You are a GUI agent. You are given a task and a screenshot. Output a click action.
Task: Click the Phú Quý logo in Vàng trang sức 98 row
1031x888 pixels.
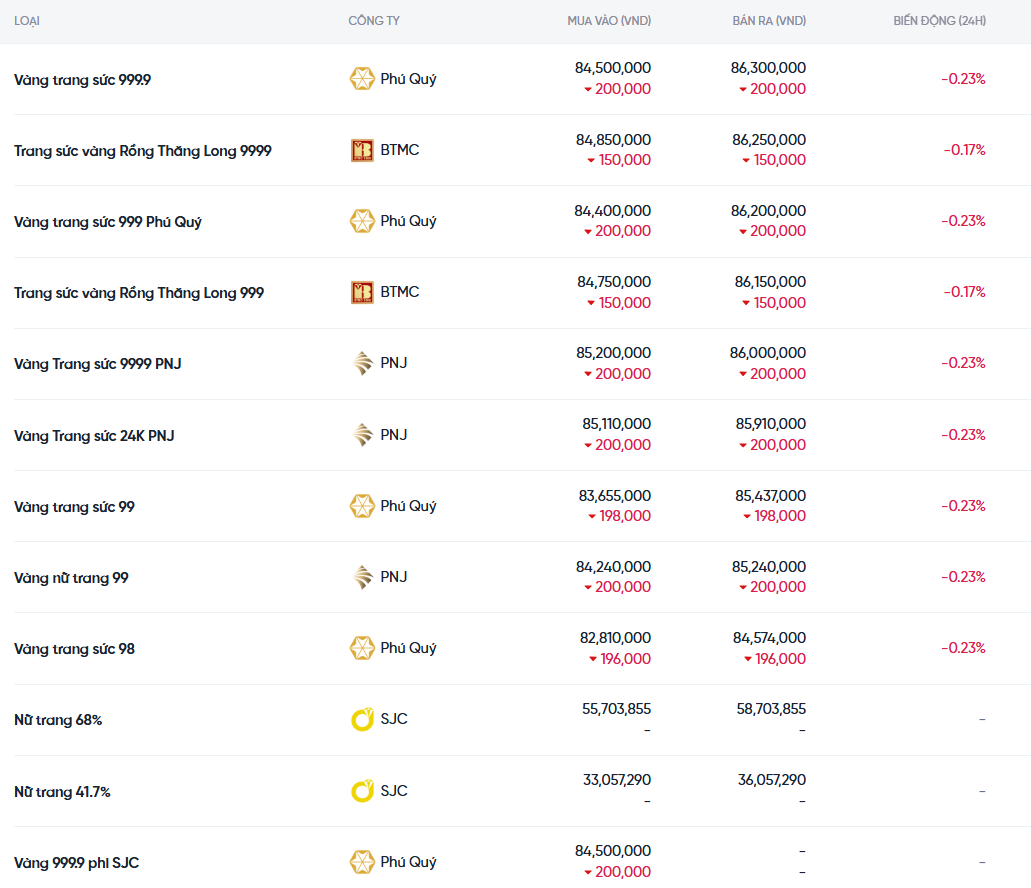point(362,647)
